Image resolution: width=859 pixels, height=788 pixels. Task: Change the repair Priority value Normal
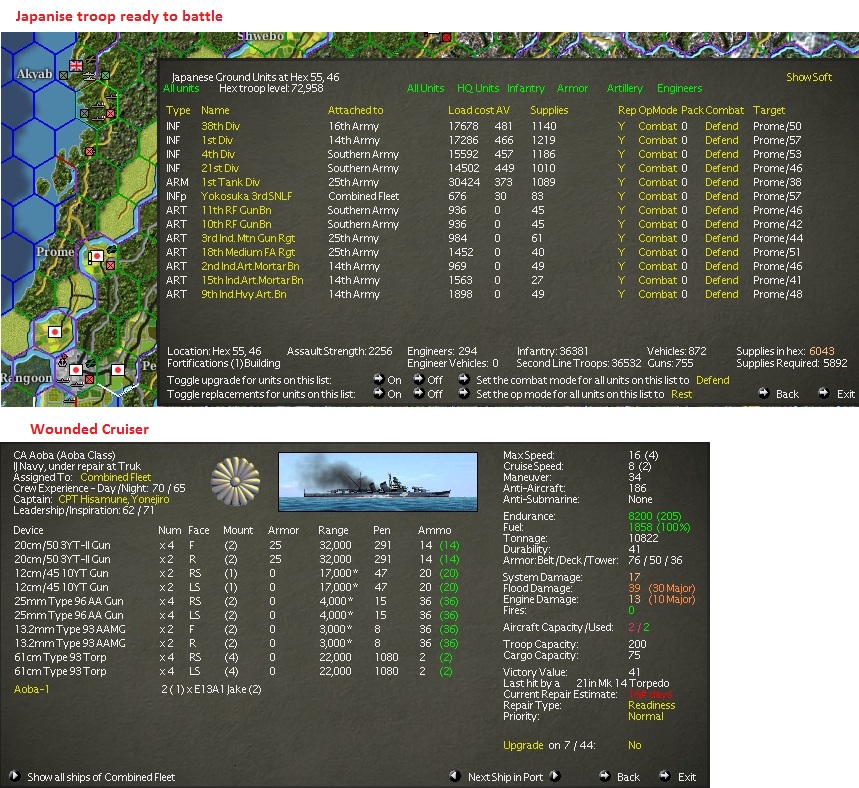click(x=646, y=716)
